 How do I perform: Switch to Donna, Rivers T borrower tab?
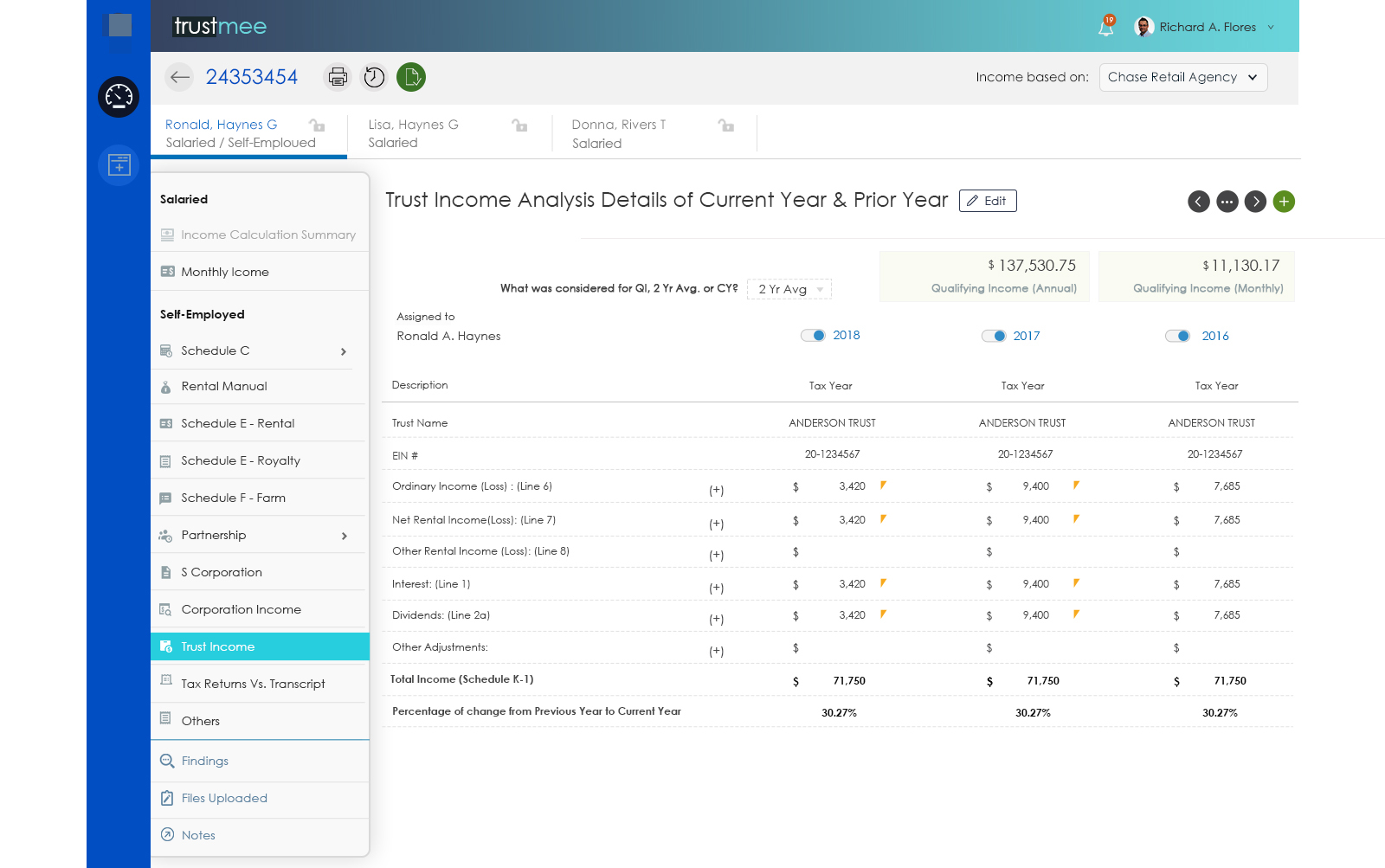coord(654,133)
